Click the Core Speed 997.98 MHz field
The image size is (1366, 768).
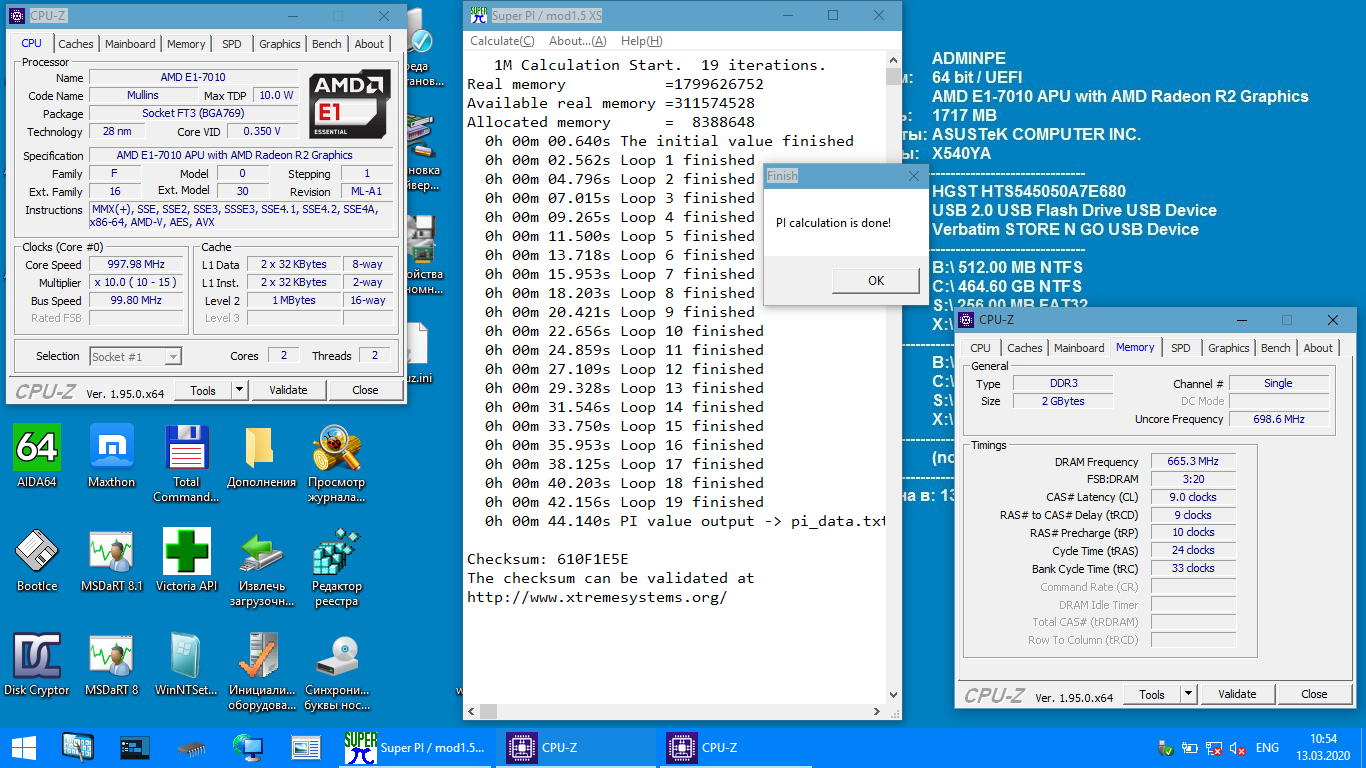[138, 265]
